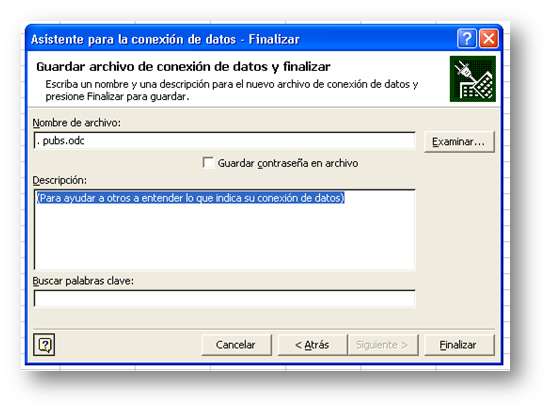Click the 'Buscar palabras clave:' label

(x=83, y=281)
